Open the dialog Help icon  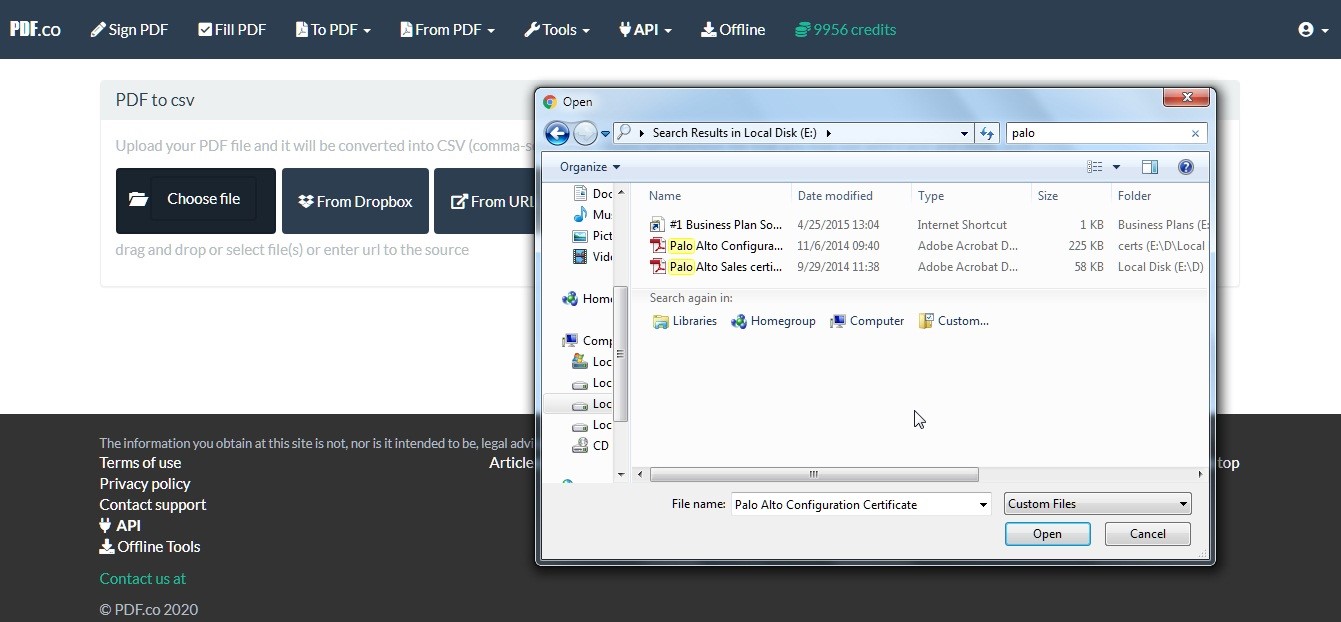click(x=1186, y=167)
